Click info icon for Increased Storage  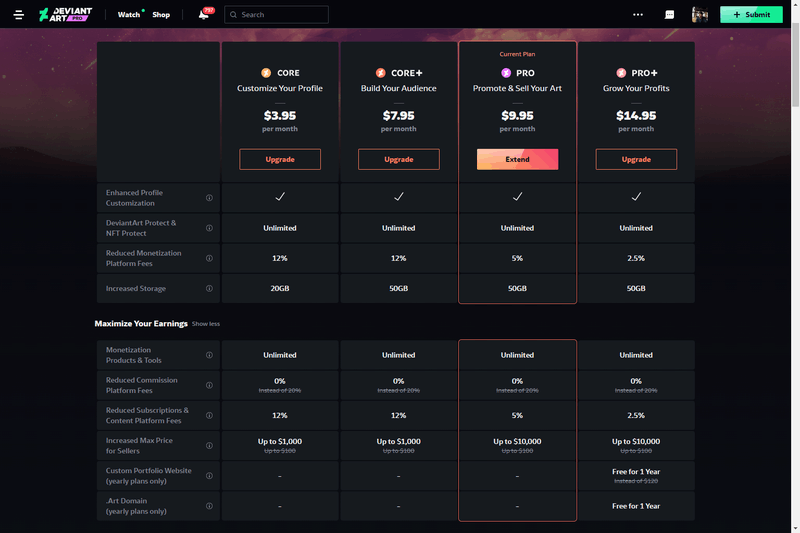[209, 289]
